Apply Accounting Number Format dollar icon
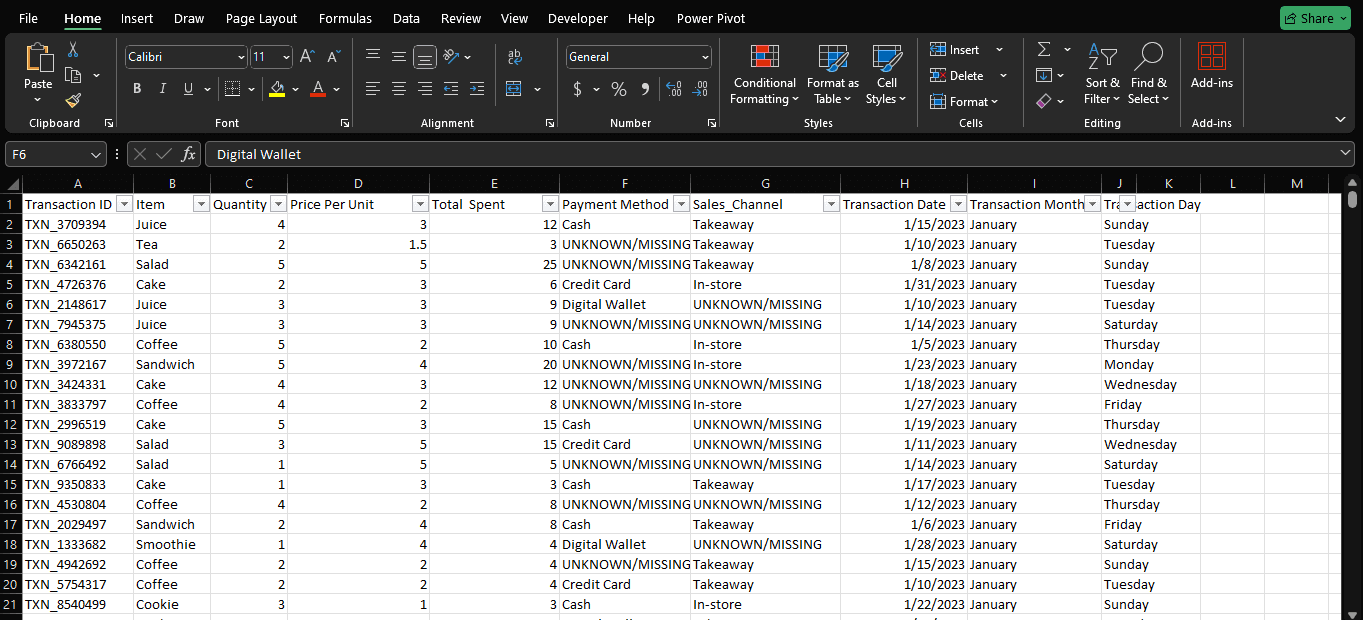Screen dimensions: 1363x620 click(577, 89)
